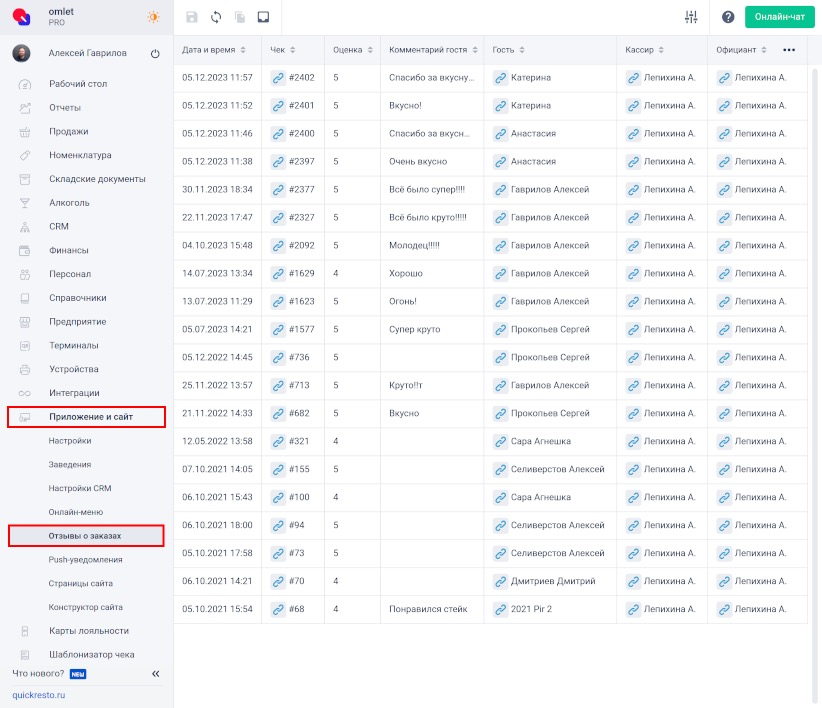Screen dimensions: 822x708
Task: Open cashier link icon in row #713
Action: tap(633, 385)
